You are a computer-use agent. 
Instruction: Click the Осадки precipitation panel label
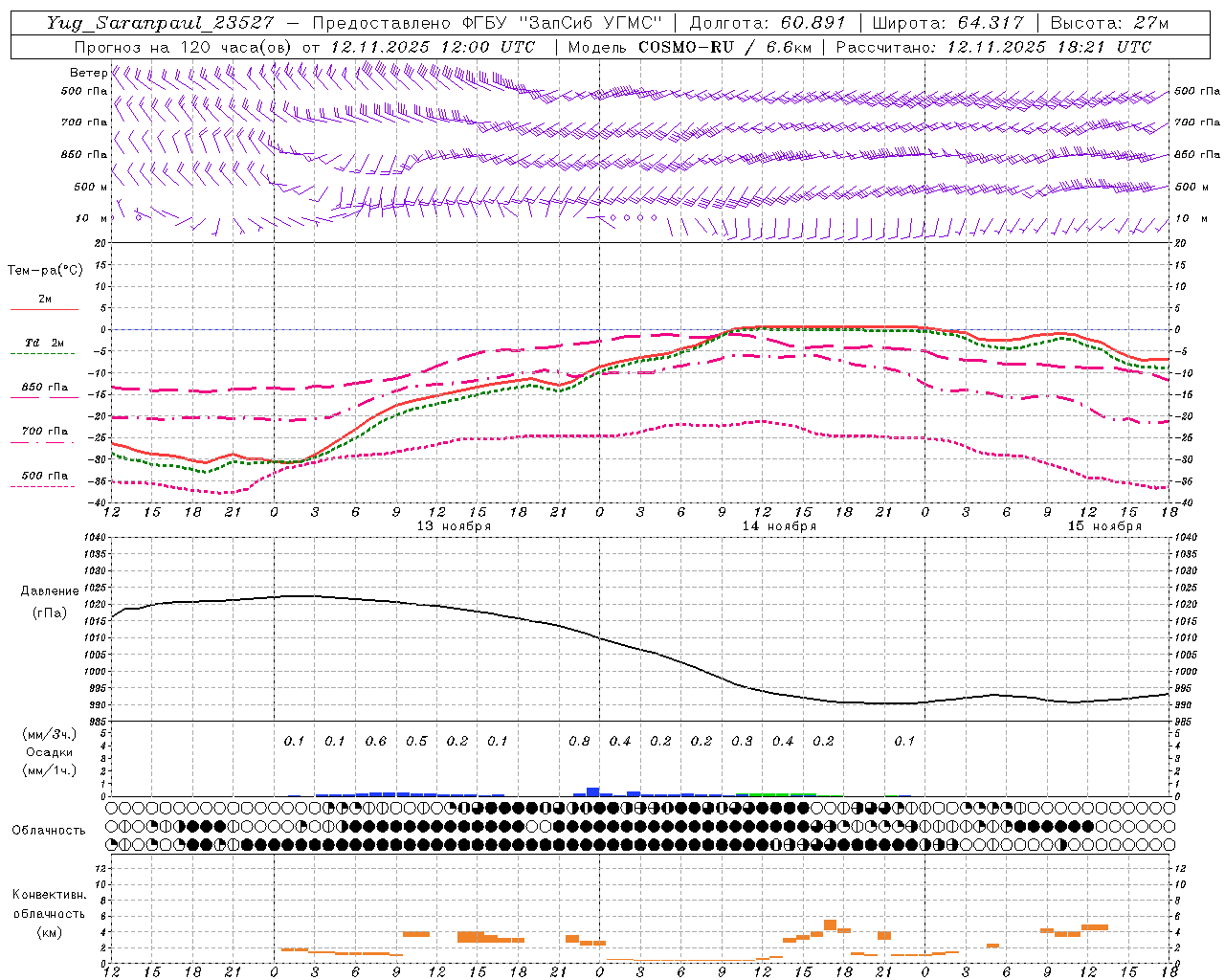tap(50, 753)
